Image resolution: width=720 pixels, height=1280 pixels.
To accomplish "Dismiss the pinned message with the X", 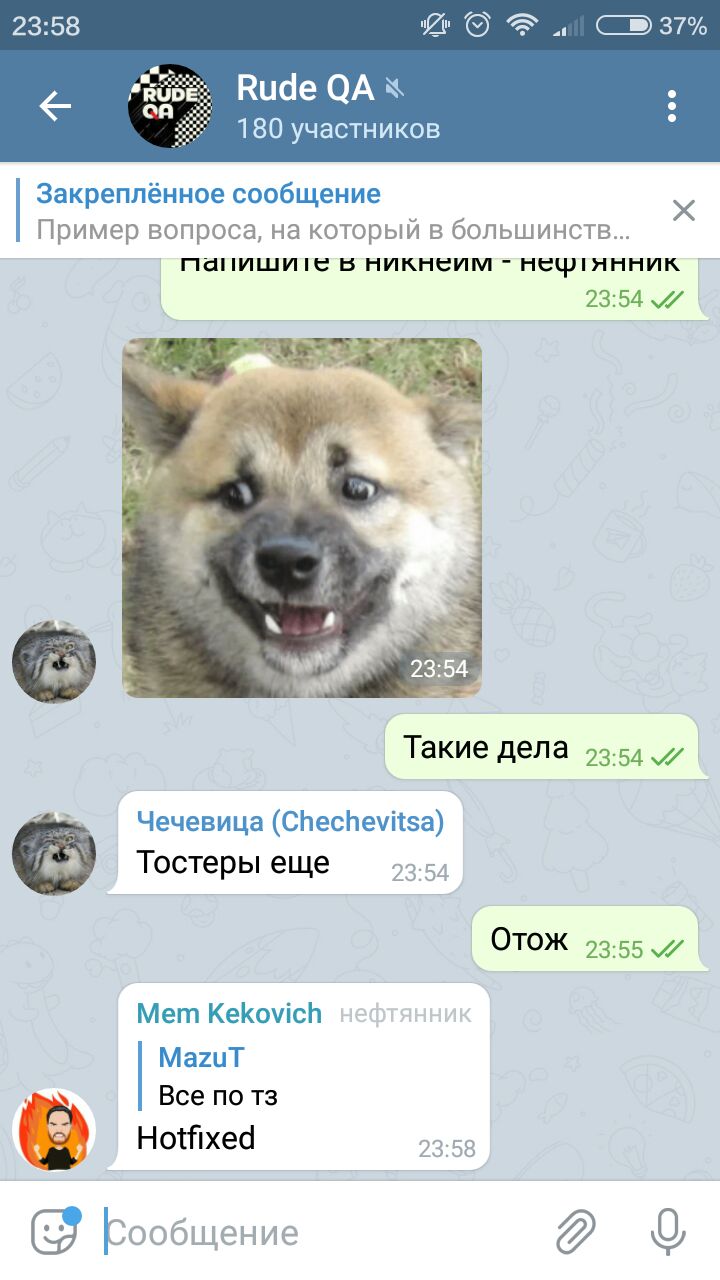I will click(x=684, y=210).
